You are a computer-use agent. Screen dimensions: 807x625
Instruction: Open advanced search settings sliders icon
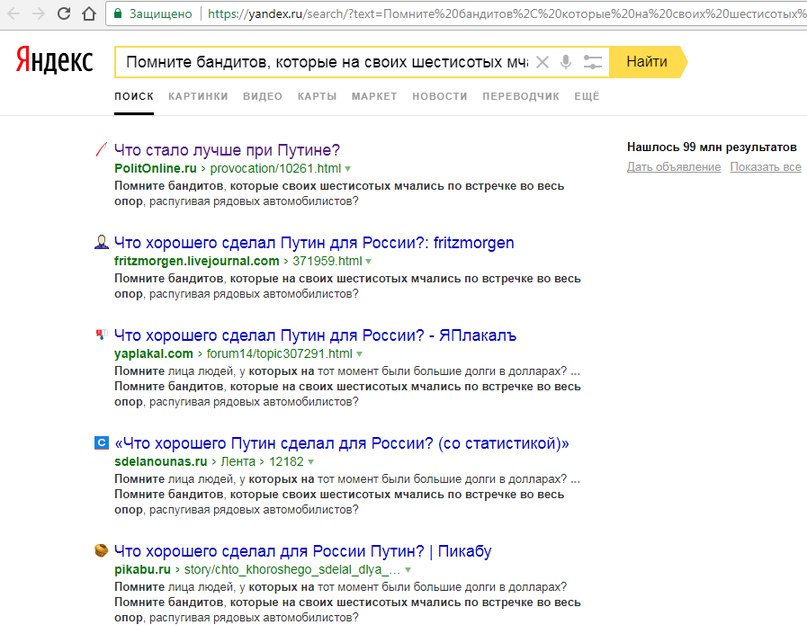click(x=592, y=62)
